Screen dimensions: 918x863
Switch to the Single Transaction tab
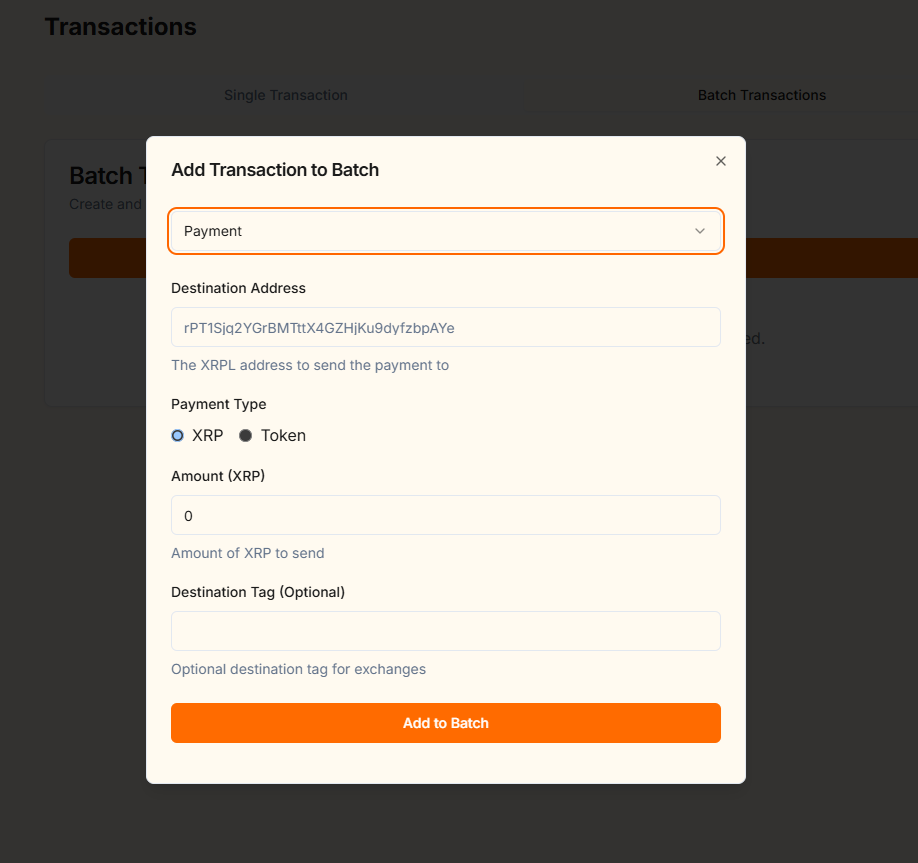coord(286,95)
